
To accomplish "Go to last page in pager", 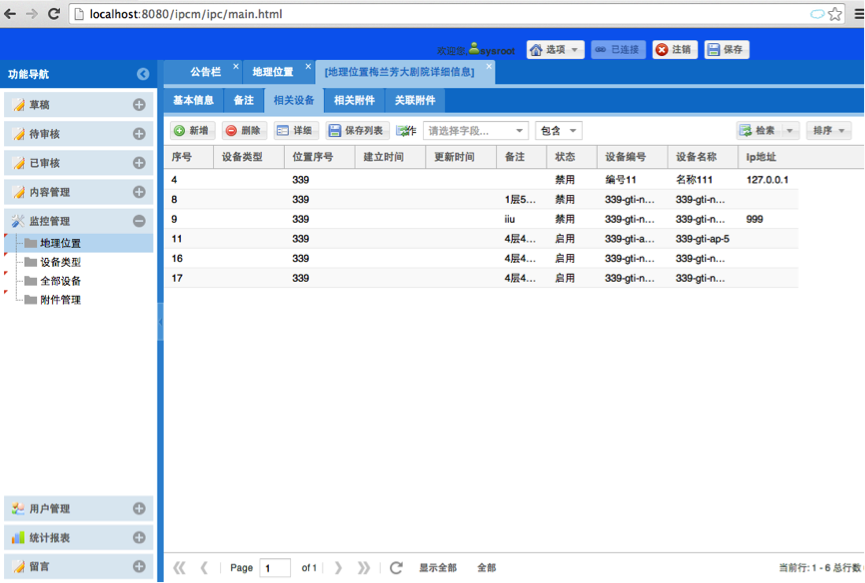I will click(364, 568).
